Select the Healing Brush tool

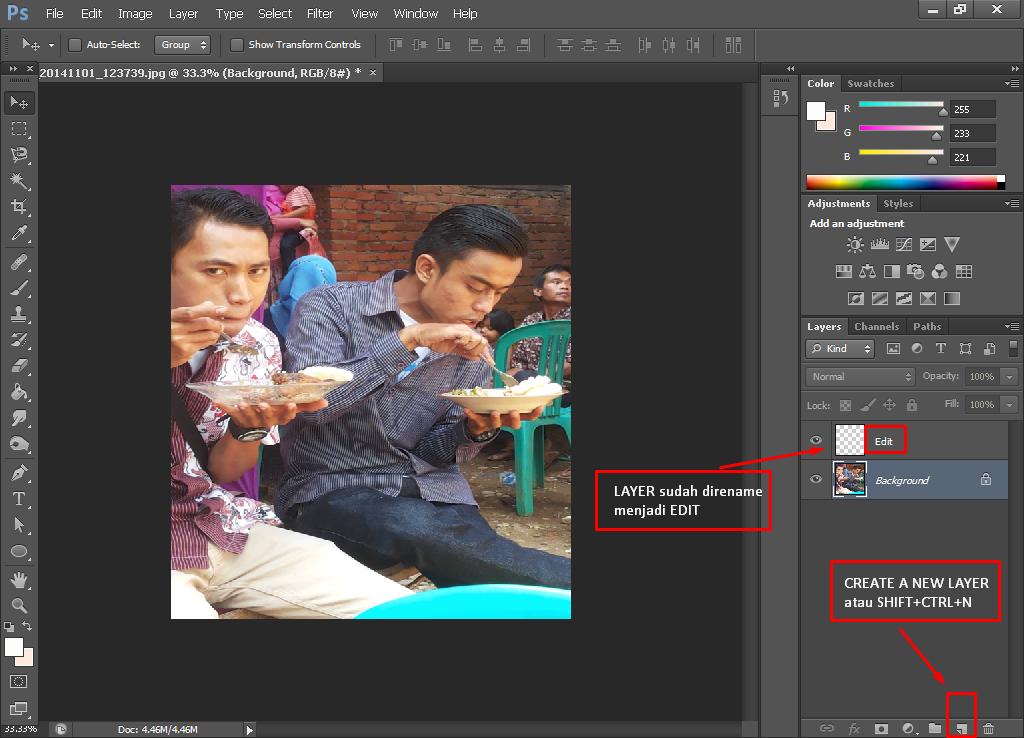19,262
